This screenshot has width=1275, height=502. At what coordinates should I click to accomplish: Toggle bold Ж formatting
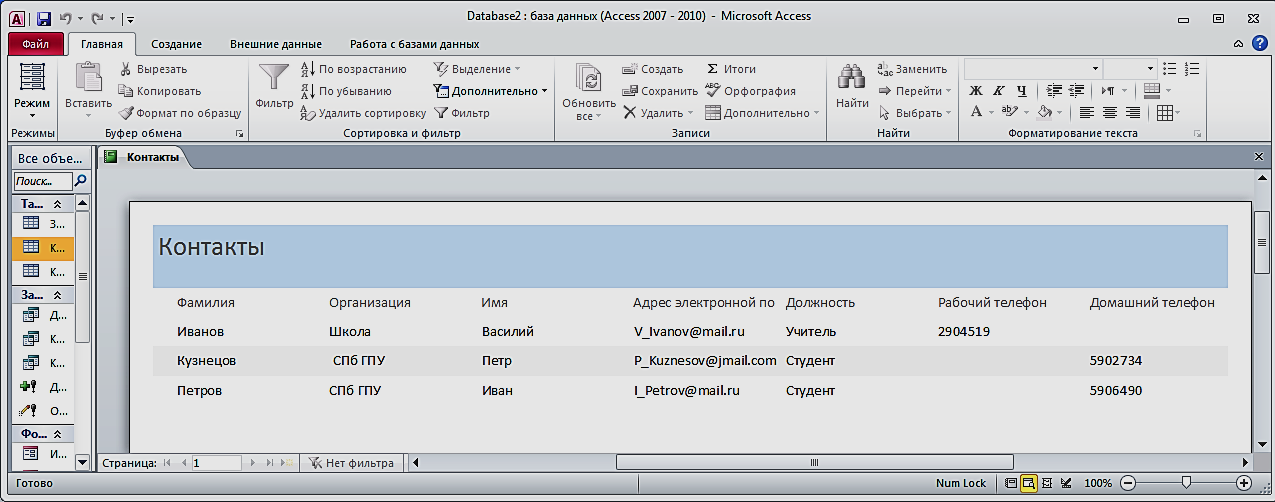point(977,90)
